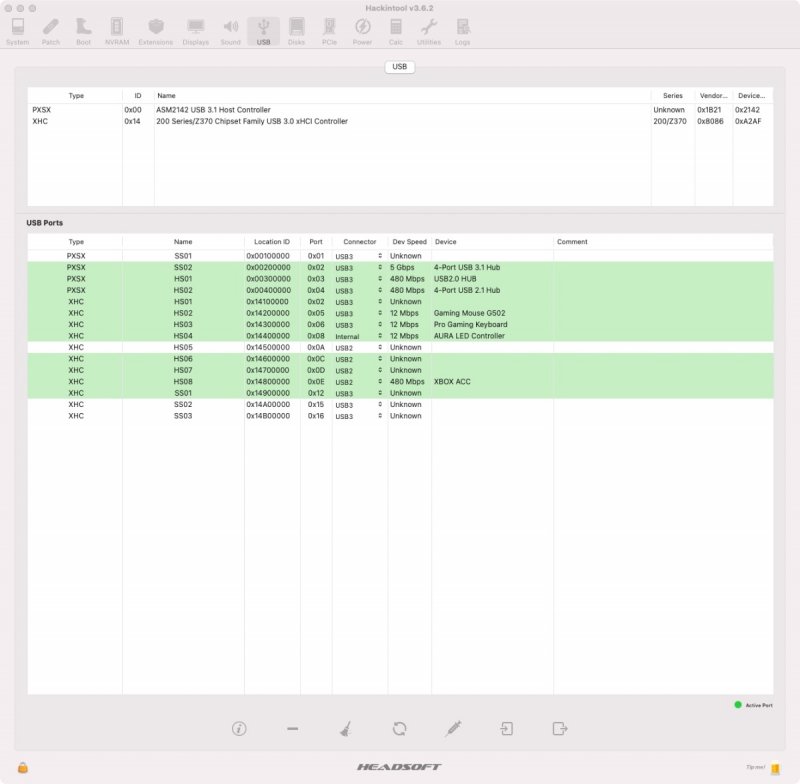Open the Power toolbar section
Viewport: 800px width, 784px height.
[362, 32]
